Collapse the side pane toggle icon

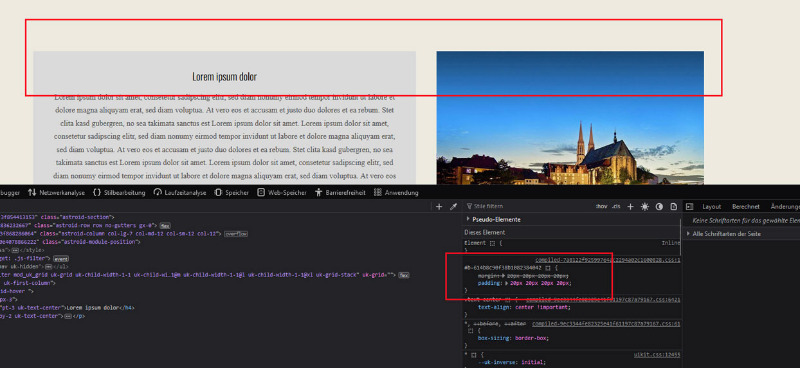[689, 207]
